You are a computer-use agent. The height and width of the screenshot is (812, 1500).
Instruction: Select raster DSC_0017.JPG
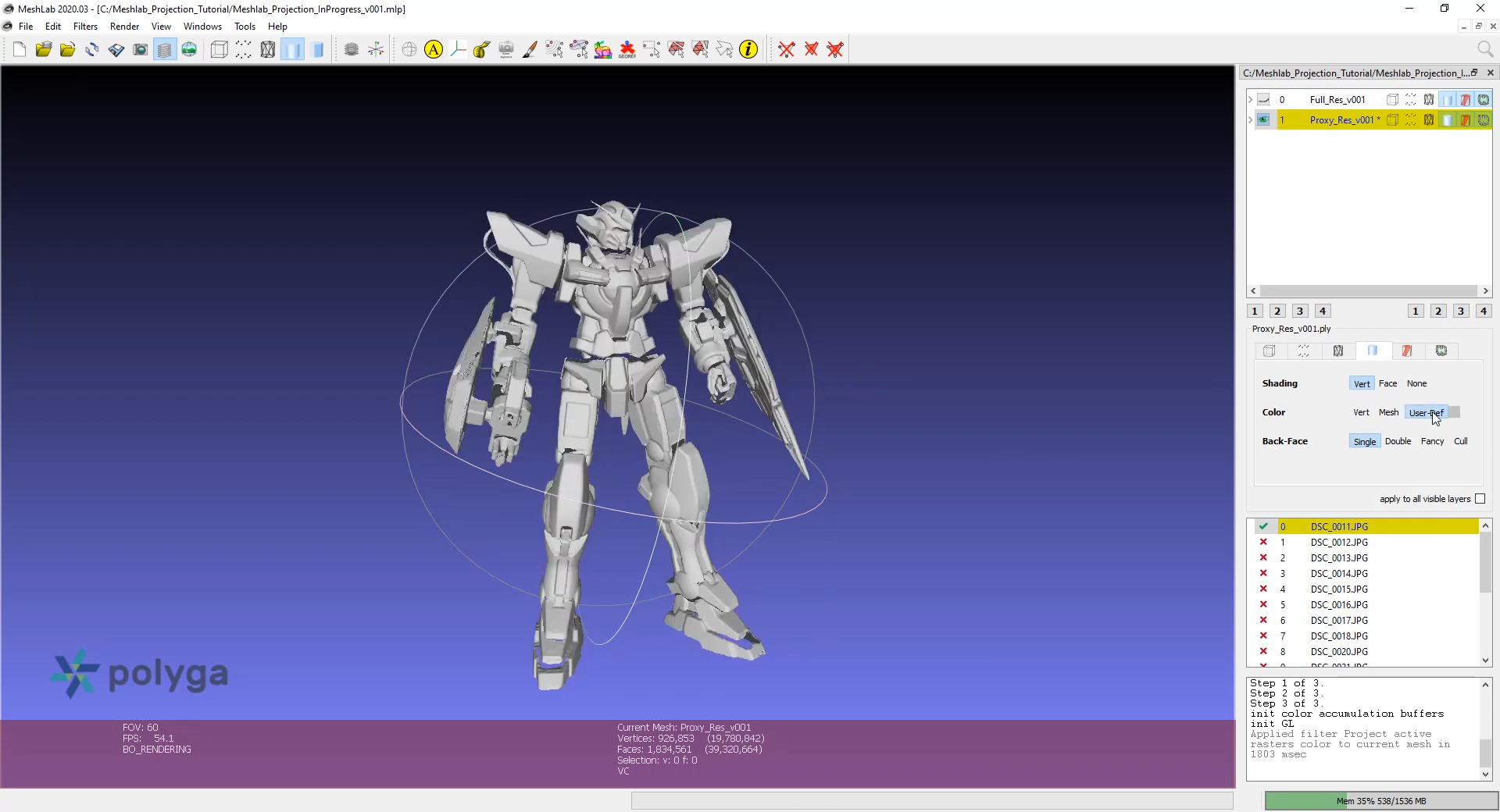tap(1339, 621)
